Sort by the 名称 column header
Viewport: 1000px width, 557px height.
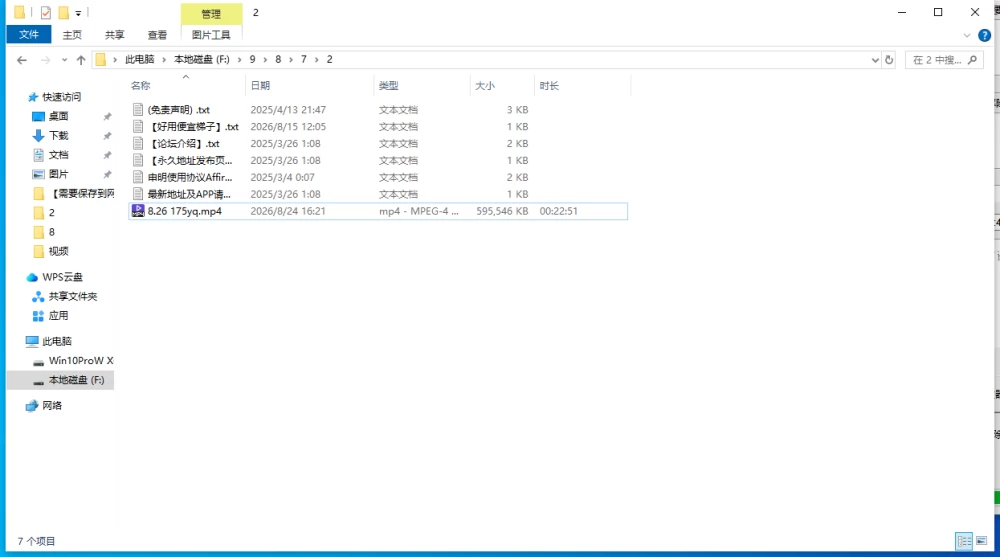click(x=141, y=85)
